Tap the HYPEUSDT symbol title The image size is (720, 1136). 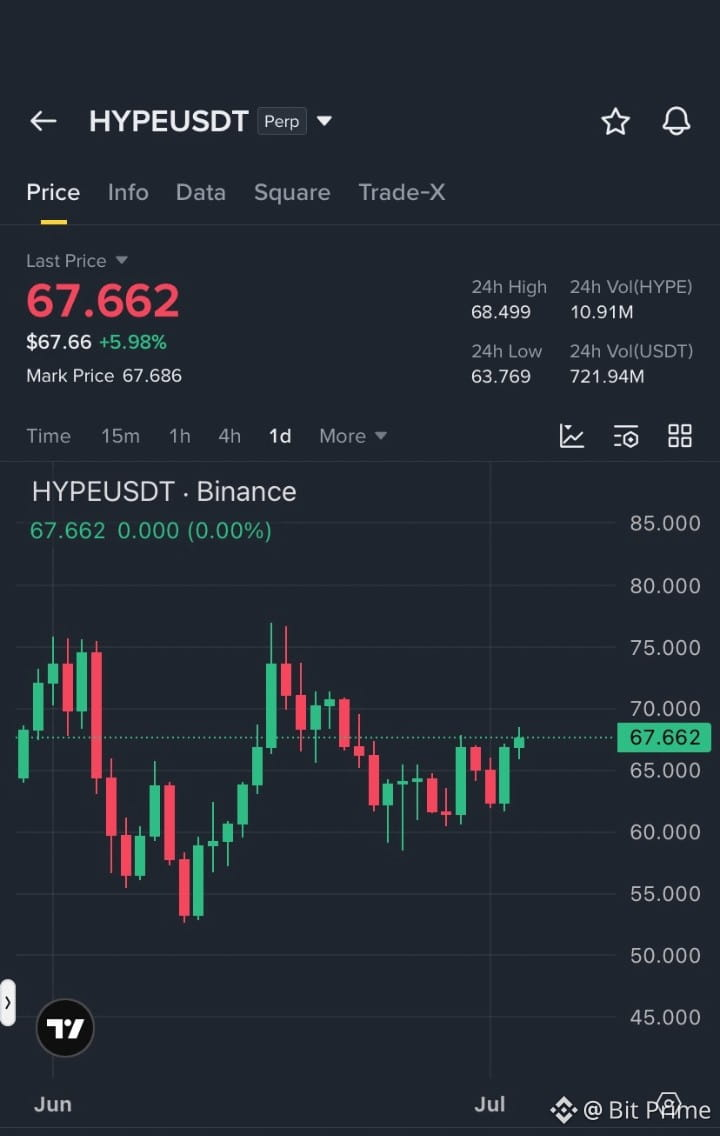[x=169, y=121]
